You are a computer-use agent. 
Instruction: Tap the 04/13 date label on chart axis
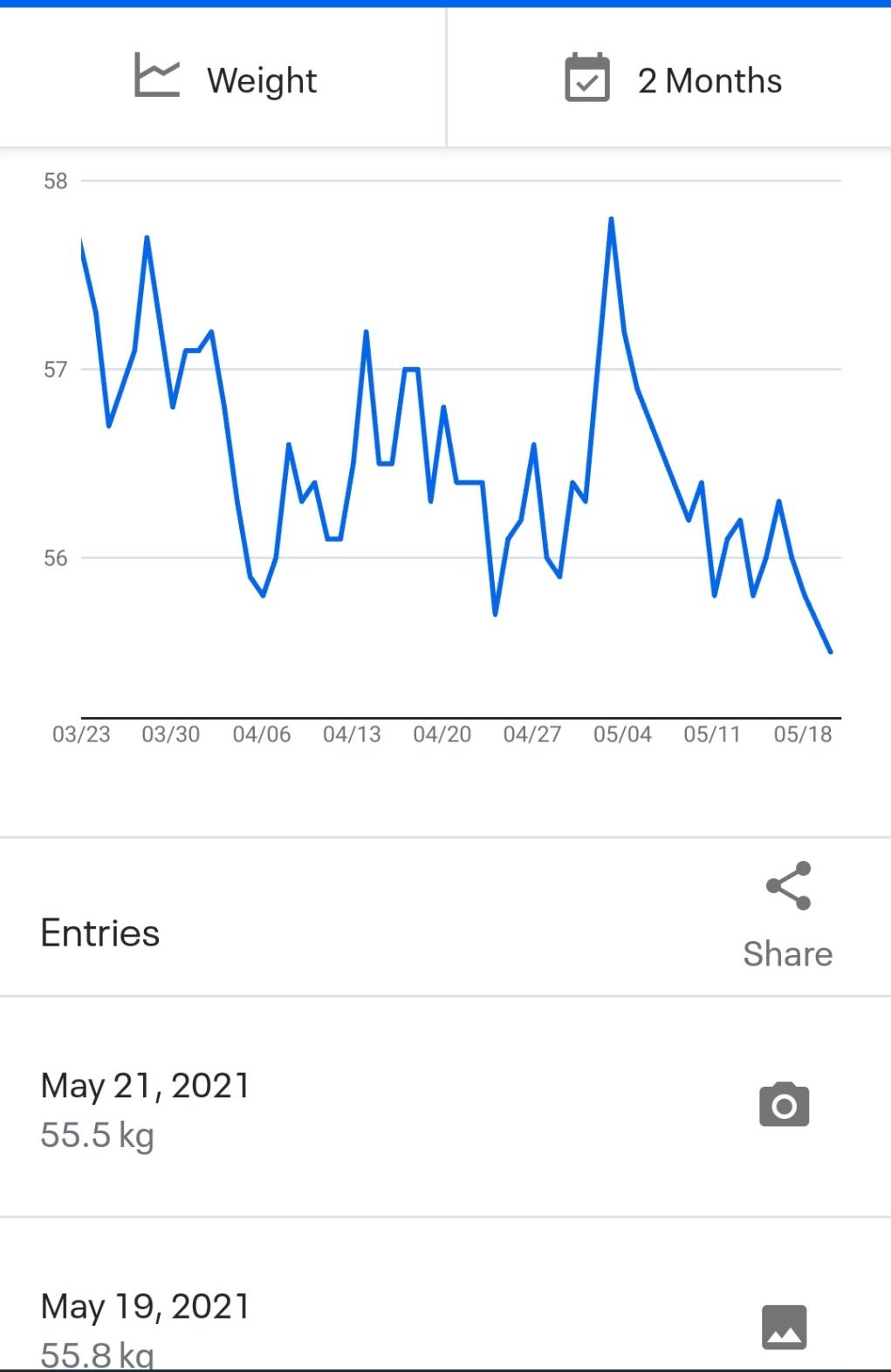(x=352, y=734)
